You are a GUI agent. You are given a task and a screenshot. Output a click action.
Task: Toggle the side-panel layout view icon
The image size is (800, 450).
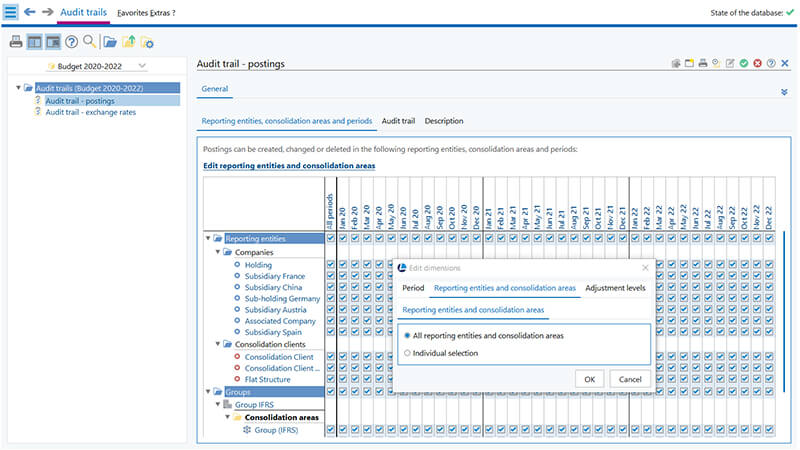click(53, 42)
